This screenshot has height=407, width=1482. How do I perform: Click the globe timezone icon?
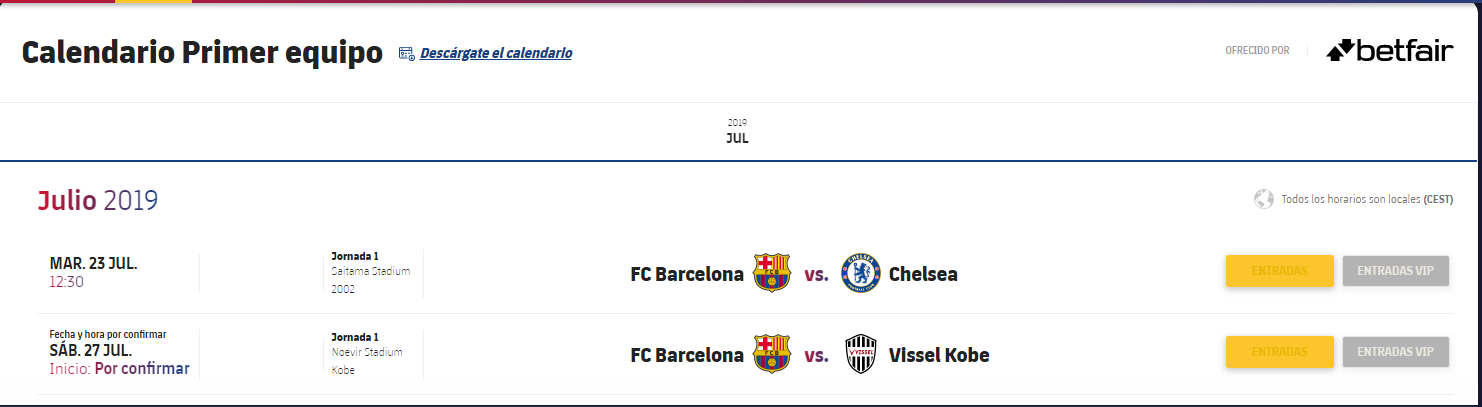point(1264,199)
